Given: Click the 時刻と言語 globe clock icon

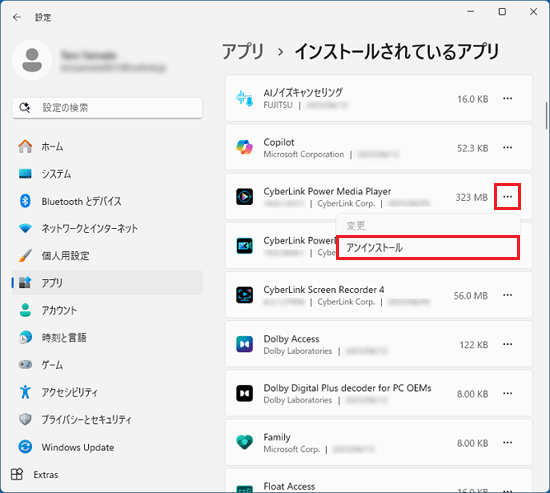Looking at the screenshot, I should pyautogui.click(x=25, y=338).
